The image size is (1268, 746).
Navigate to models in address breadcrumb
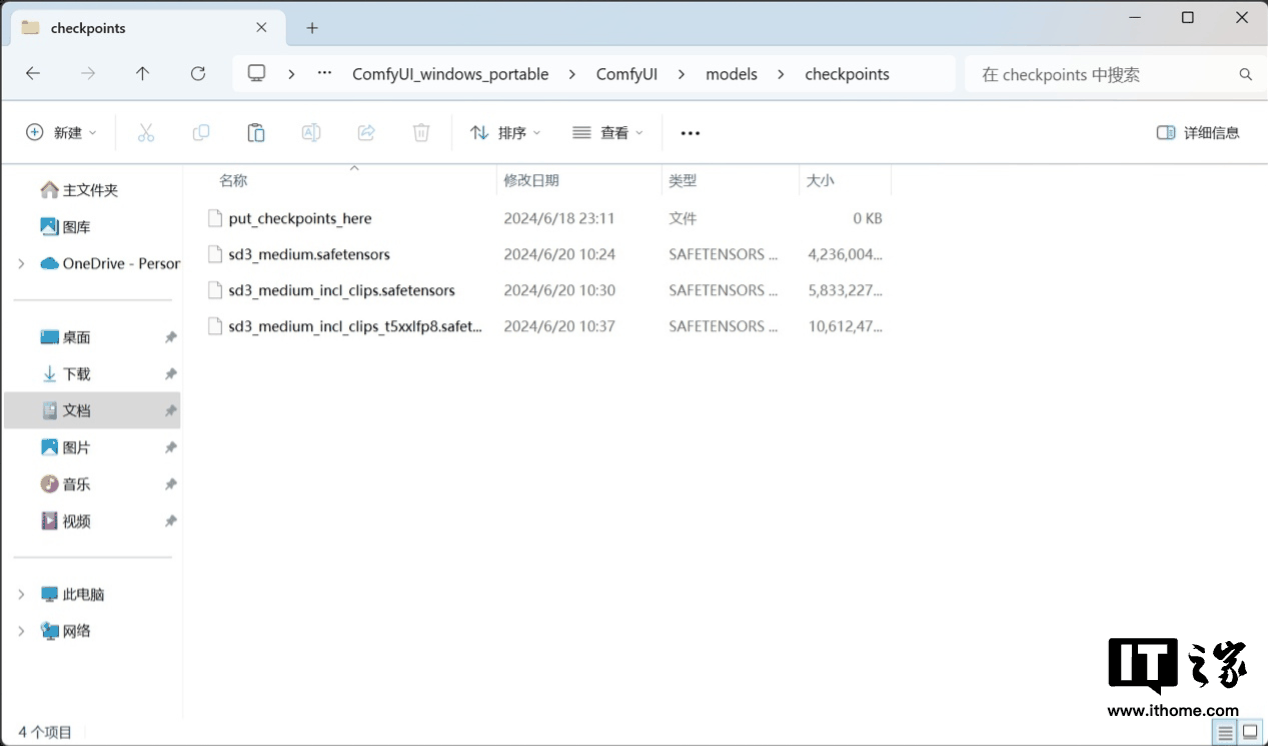[731, 74]
